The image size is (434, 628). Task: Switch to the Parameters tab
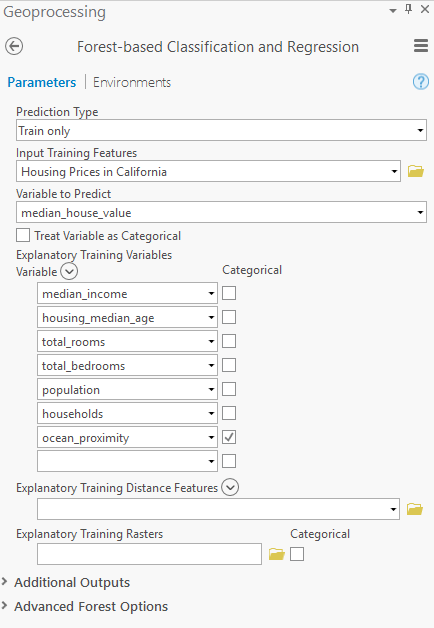tap(42, 83)
